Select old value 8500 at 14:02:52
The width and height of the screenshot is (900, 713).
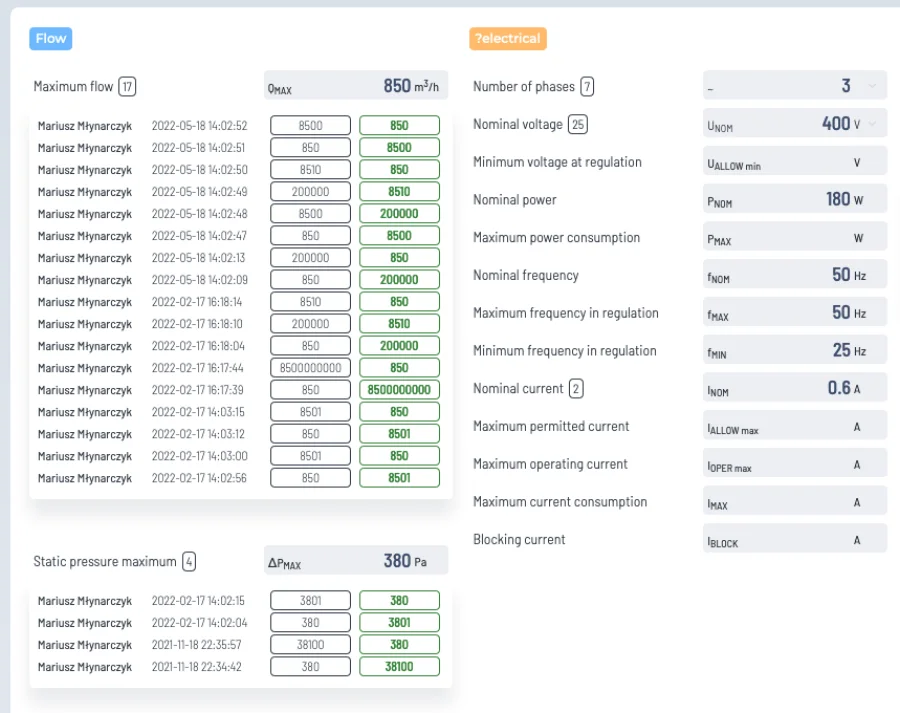tap(311, 125)
